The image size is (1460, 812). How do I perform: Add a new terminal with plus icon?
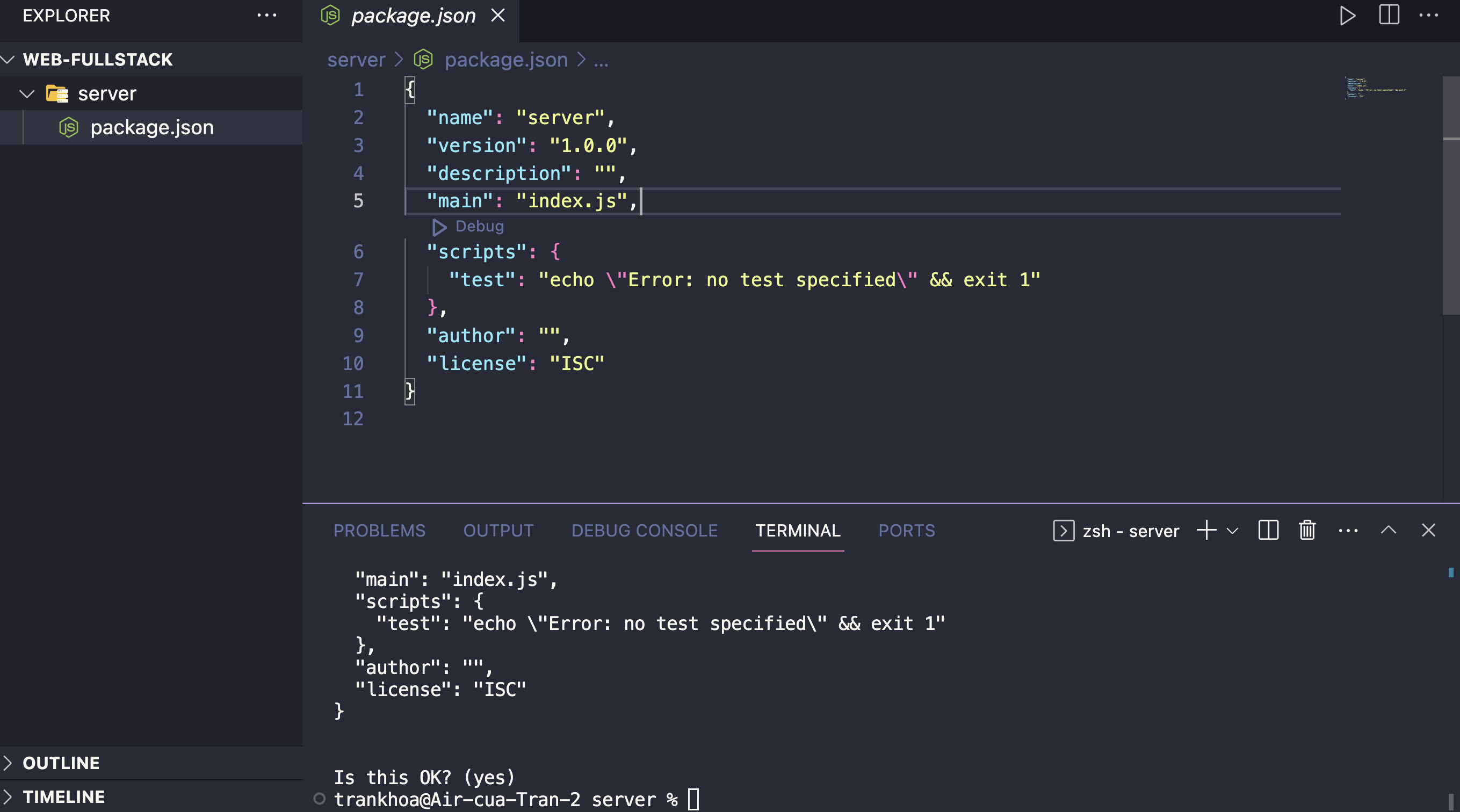[1206, 531]
